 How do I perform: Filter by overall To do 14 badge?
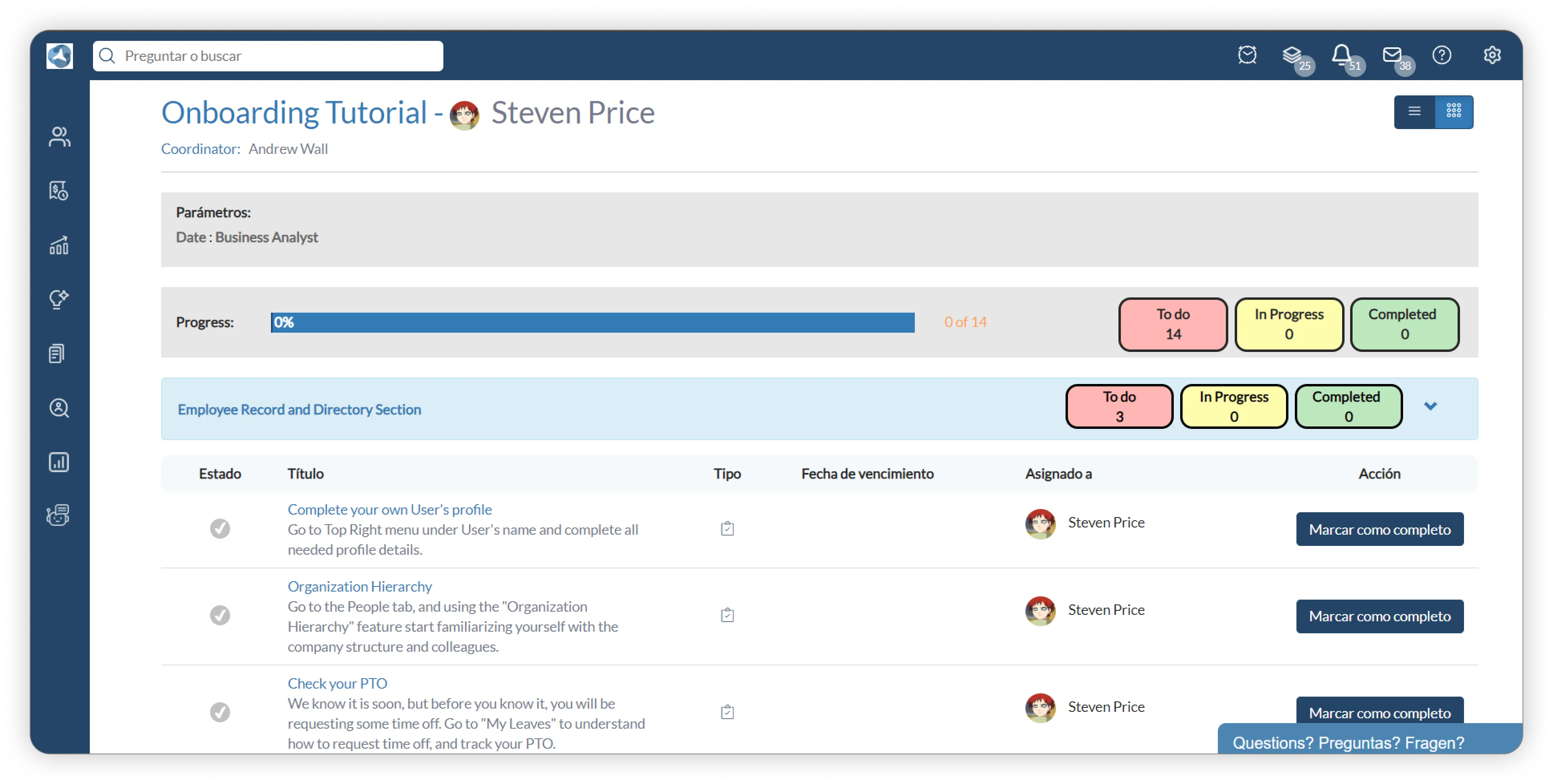click(1173, 324)
